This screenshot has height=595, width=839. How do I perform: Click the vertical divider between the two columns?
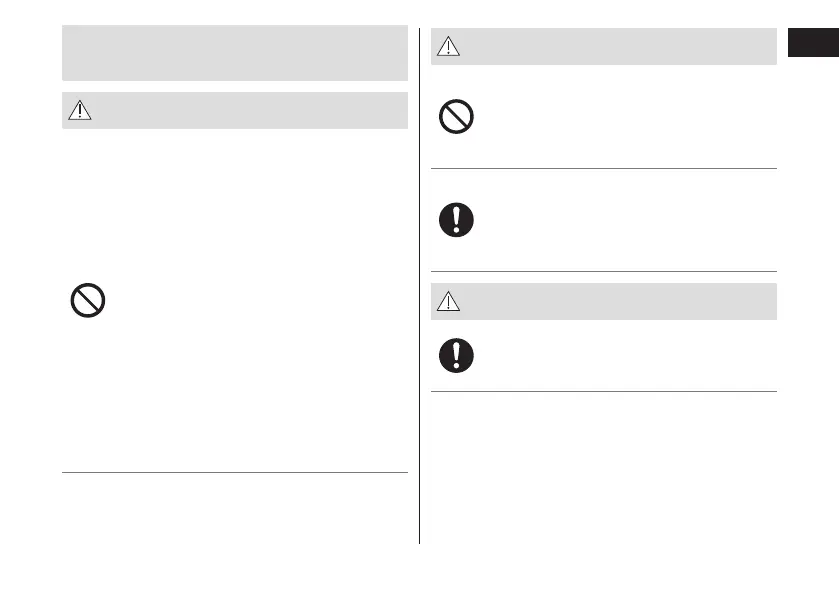(419, 300)
